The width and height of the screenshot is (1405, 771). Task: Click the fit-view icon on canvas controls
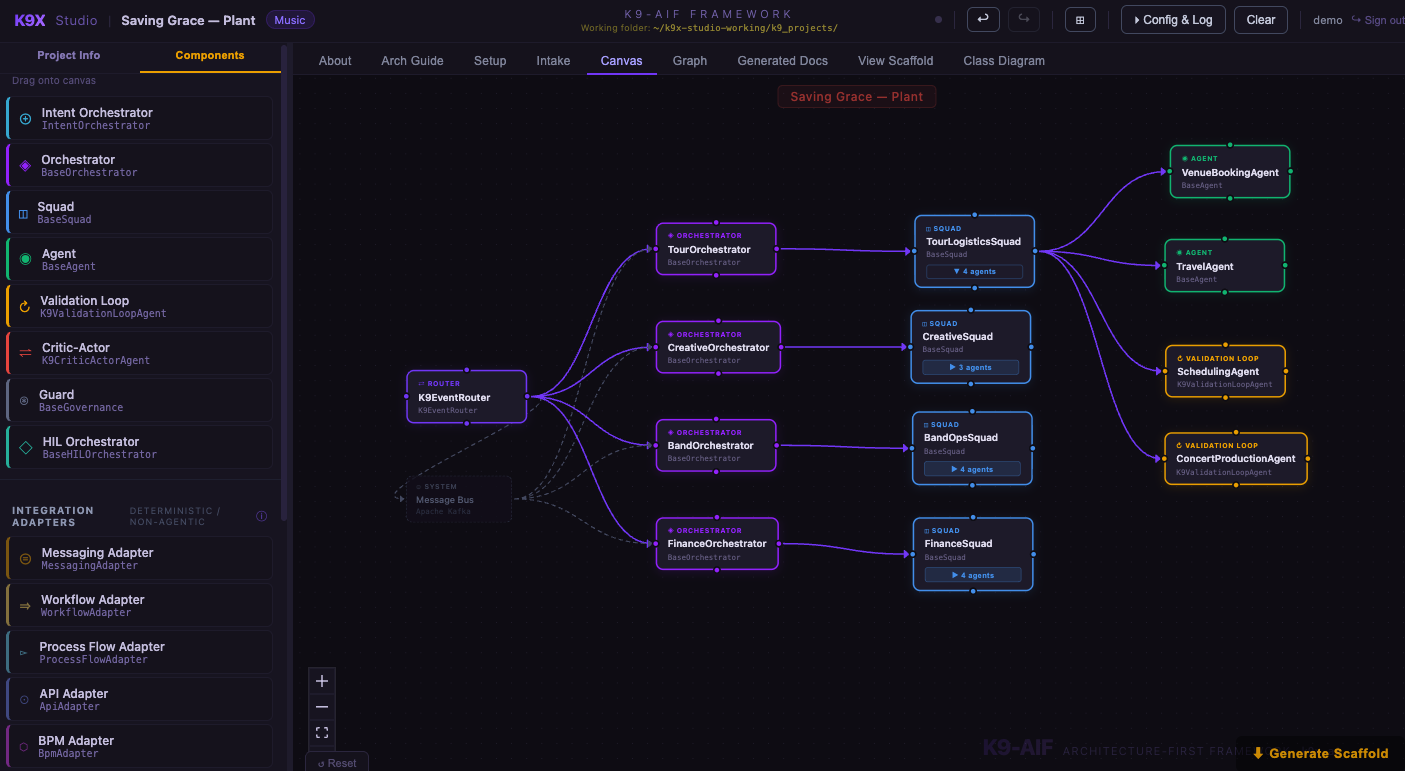[x=322, y=733]
